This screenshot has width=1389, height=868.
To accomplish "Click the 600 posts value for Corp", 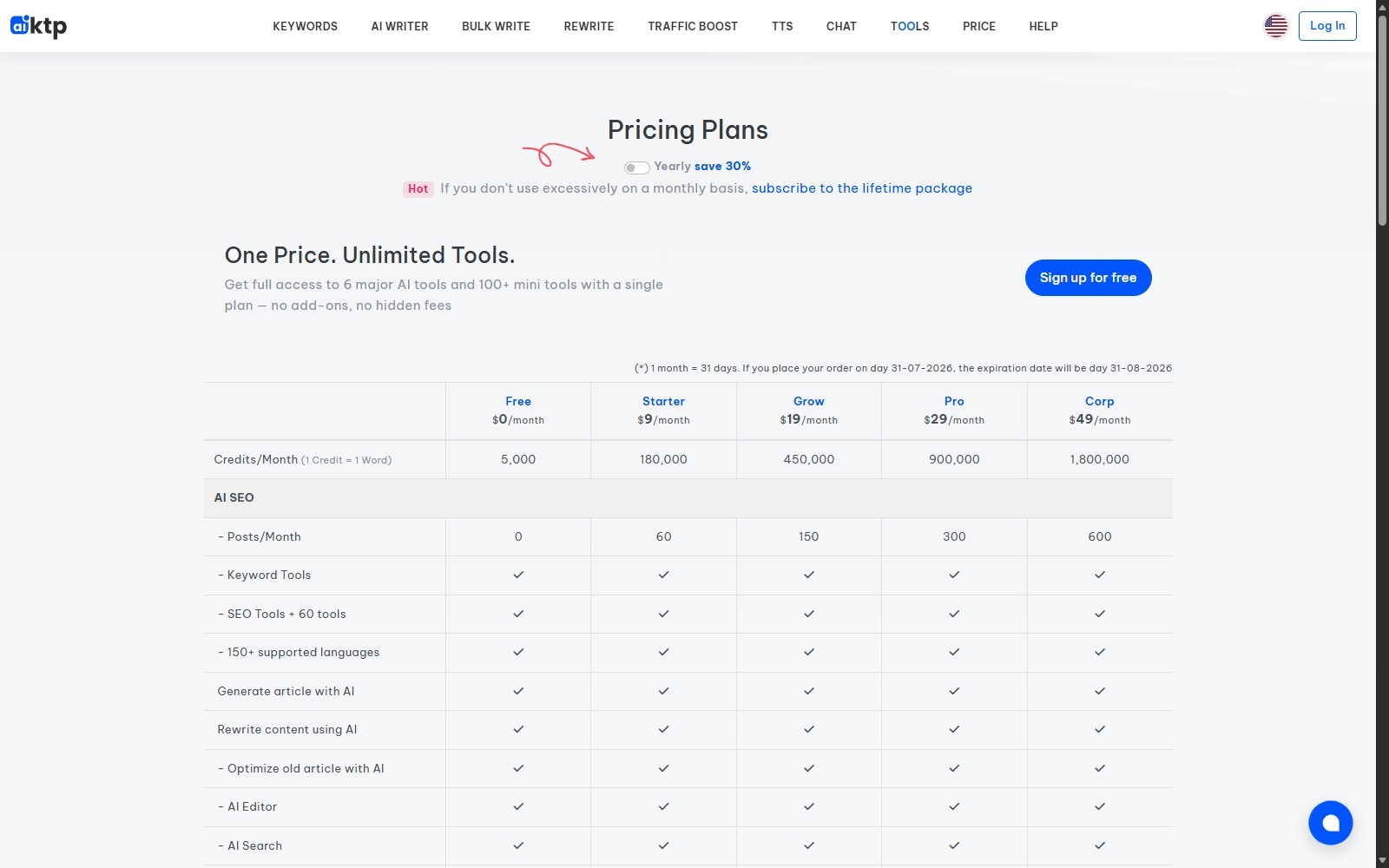I will pos(1099,537).
